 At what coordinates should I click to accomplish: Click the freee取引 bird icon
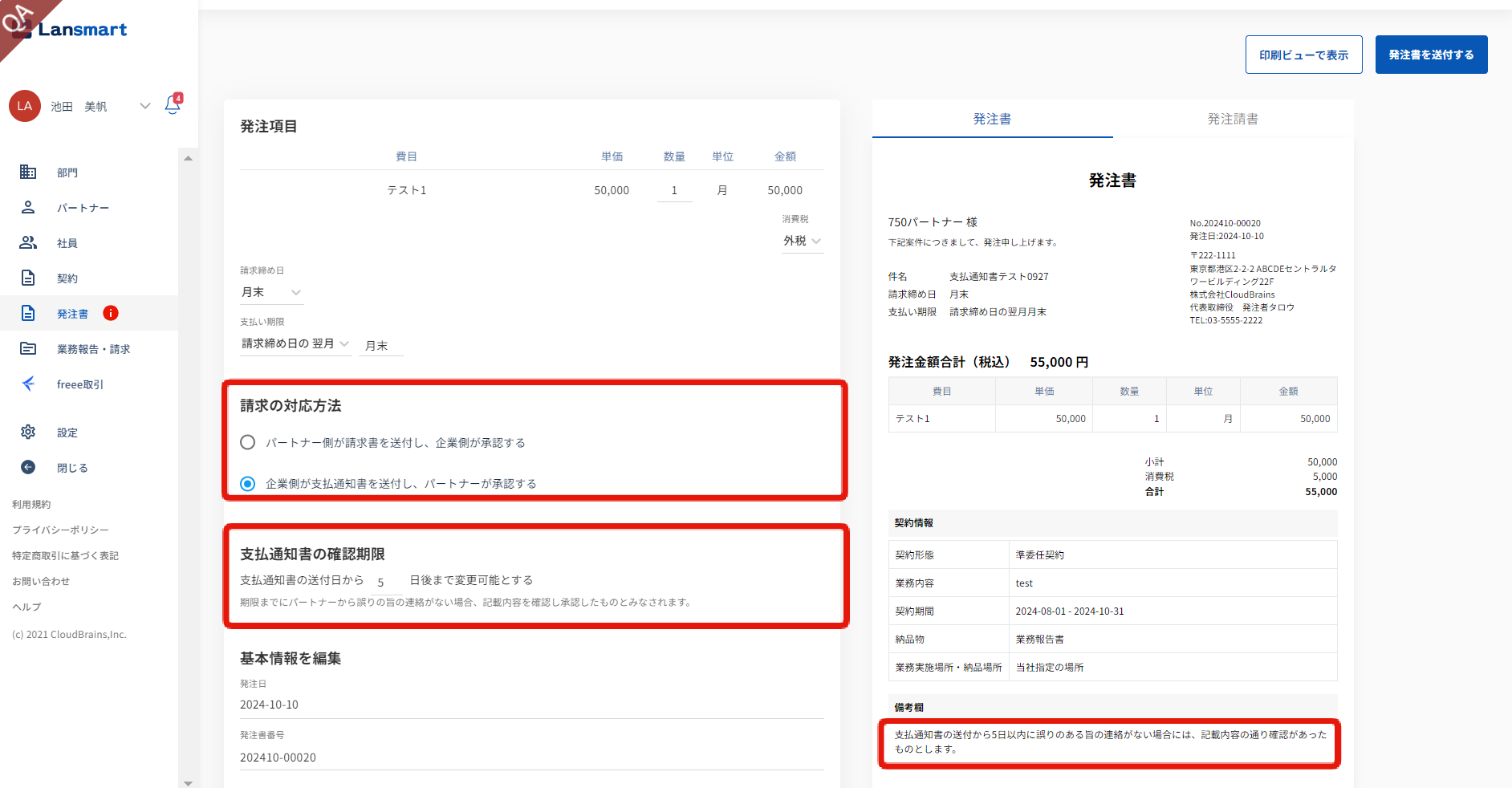click(x=28, y=384)
